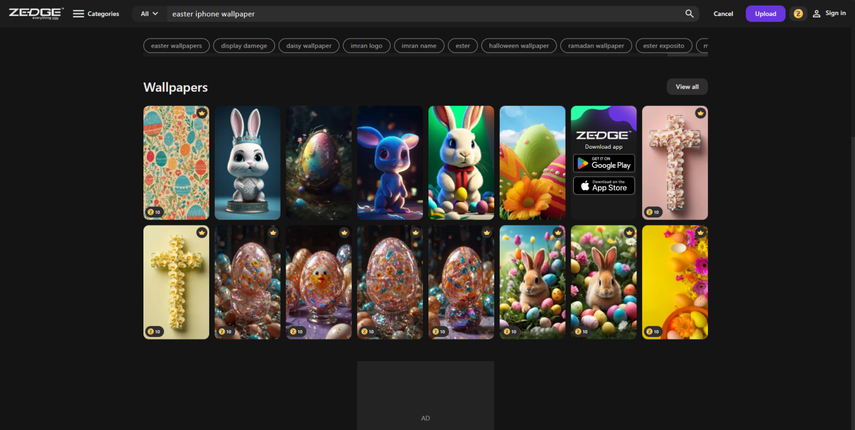Focus the search field with easter iphone wallpaper

coord(424,14)
